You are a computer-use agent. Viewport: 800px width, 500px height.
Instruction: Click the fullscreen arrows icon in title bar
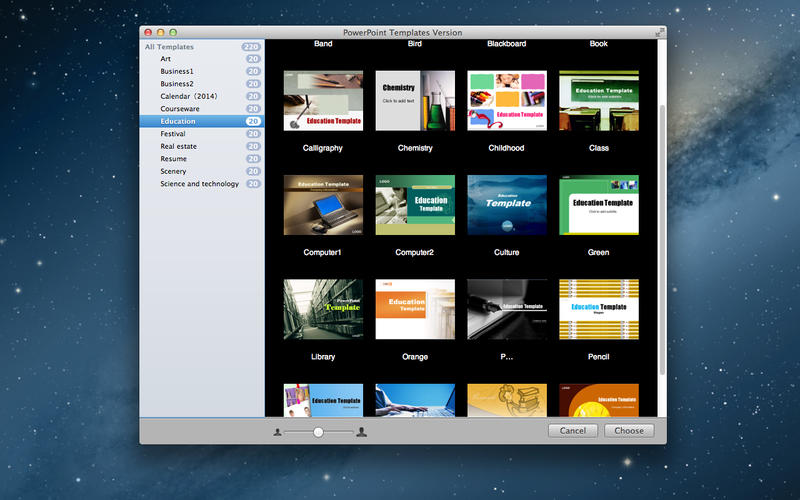[659, 33]
